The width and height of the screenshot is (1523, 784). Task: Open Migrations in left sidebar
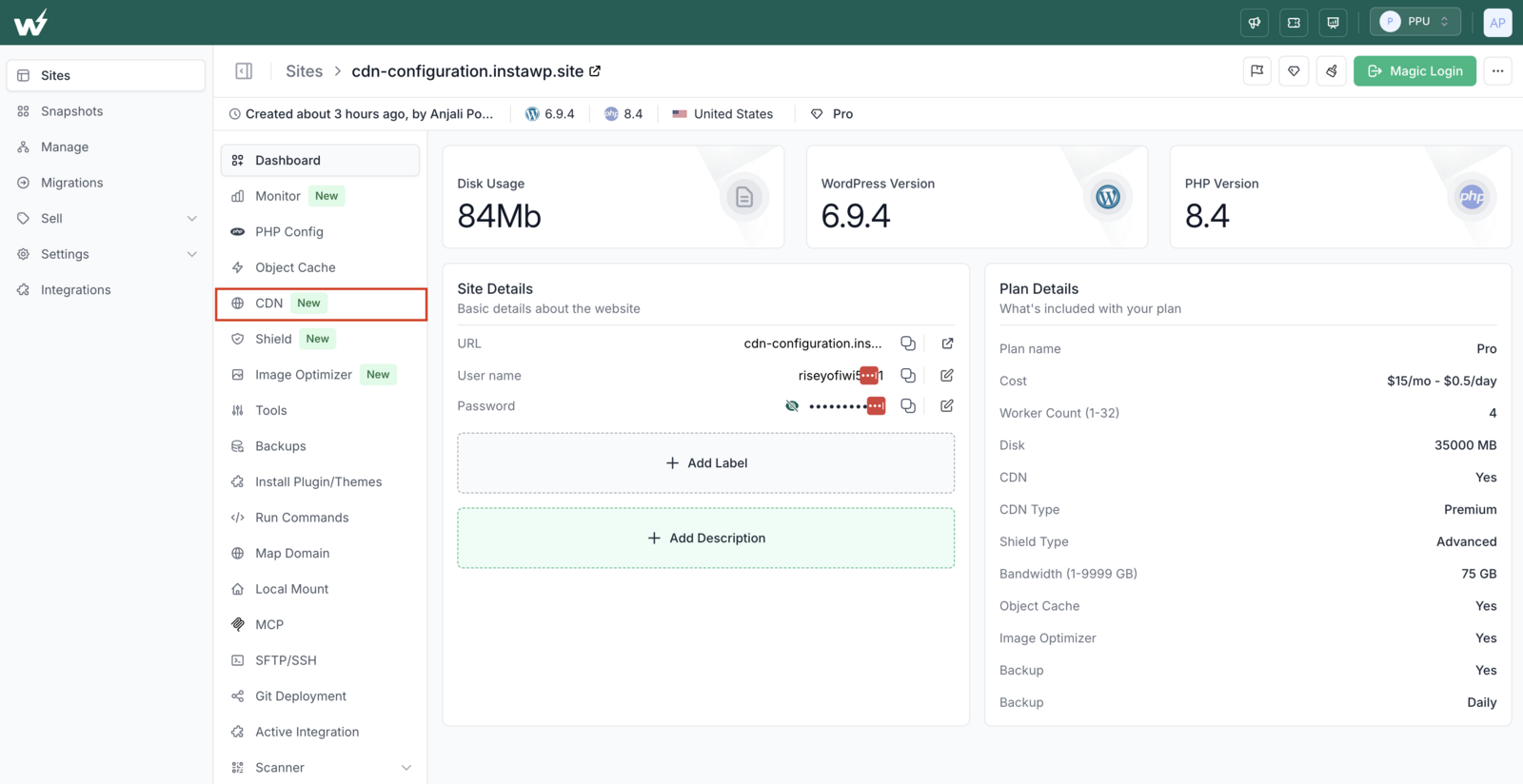click(x=105, y=183)
